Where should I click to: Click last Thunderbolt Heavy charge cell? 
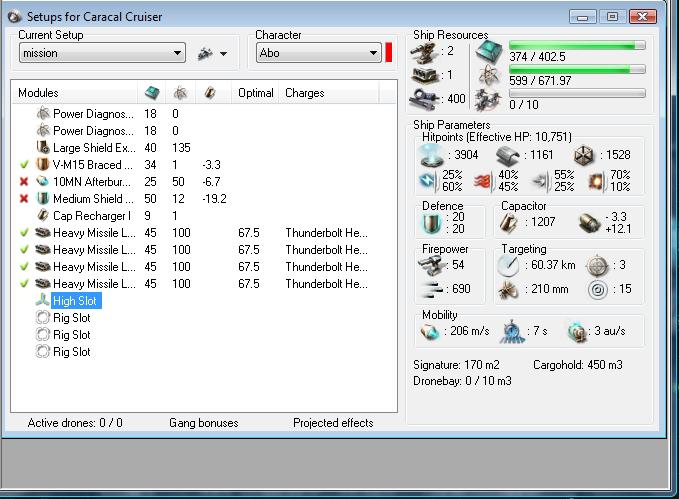click(326, 284)
